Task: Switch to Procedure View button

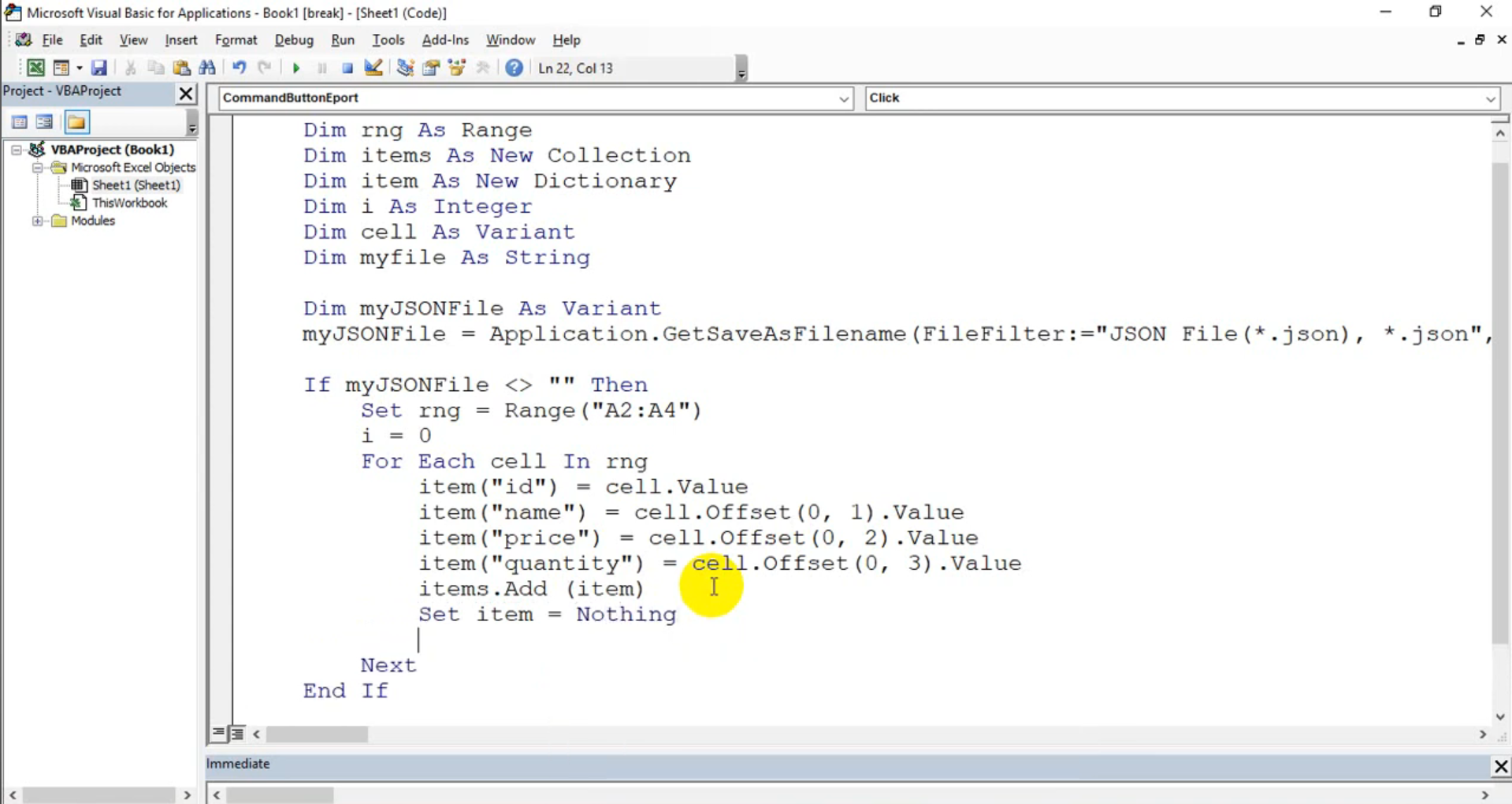Action: click(x=218, y=734)
